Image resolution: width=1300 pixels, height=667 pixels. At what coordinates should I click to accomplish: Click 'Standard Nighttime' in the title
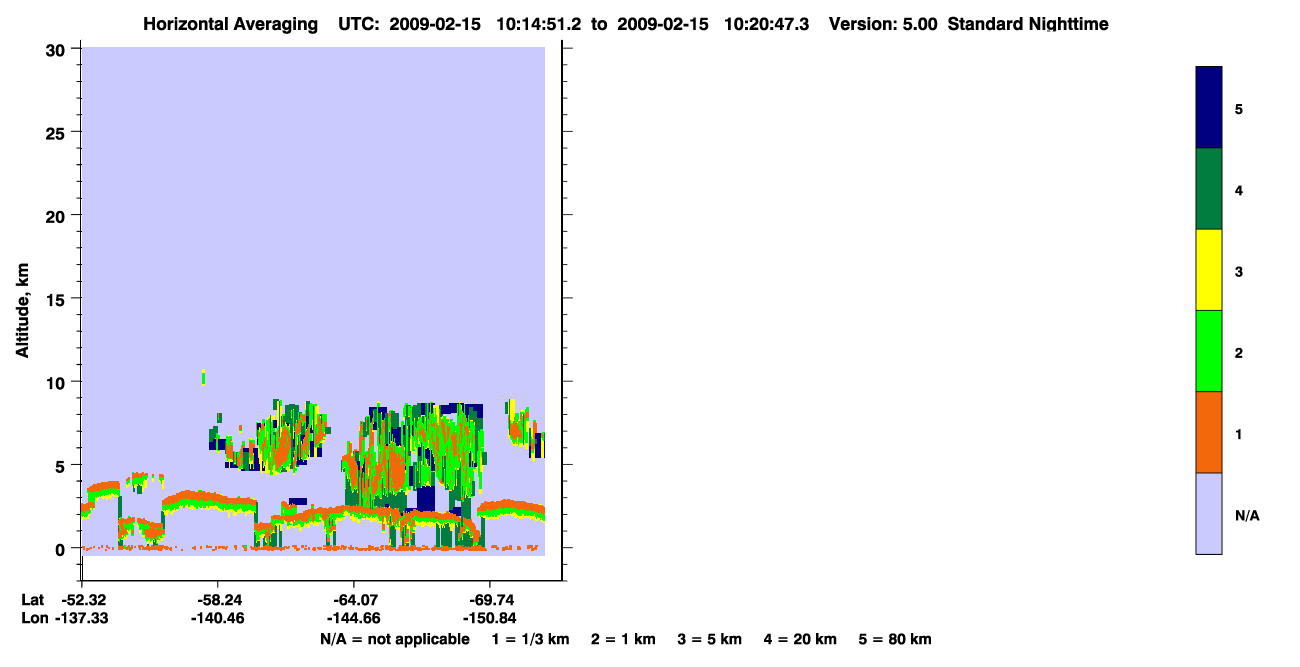coord(1028,24)
